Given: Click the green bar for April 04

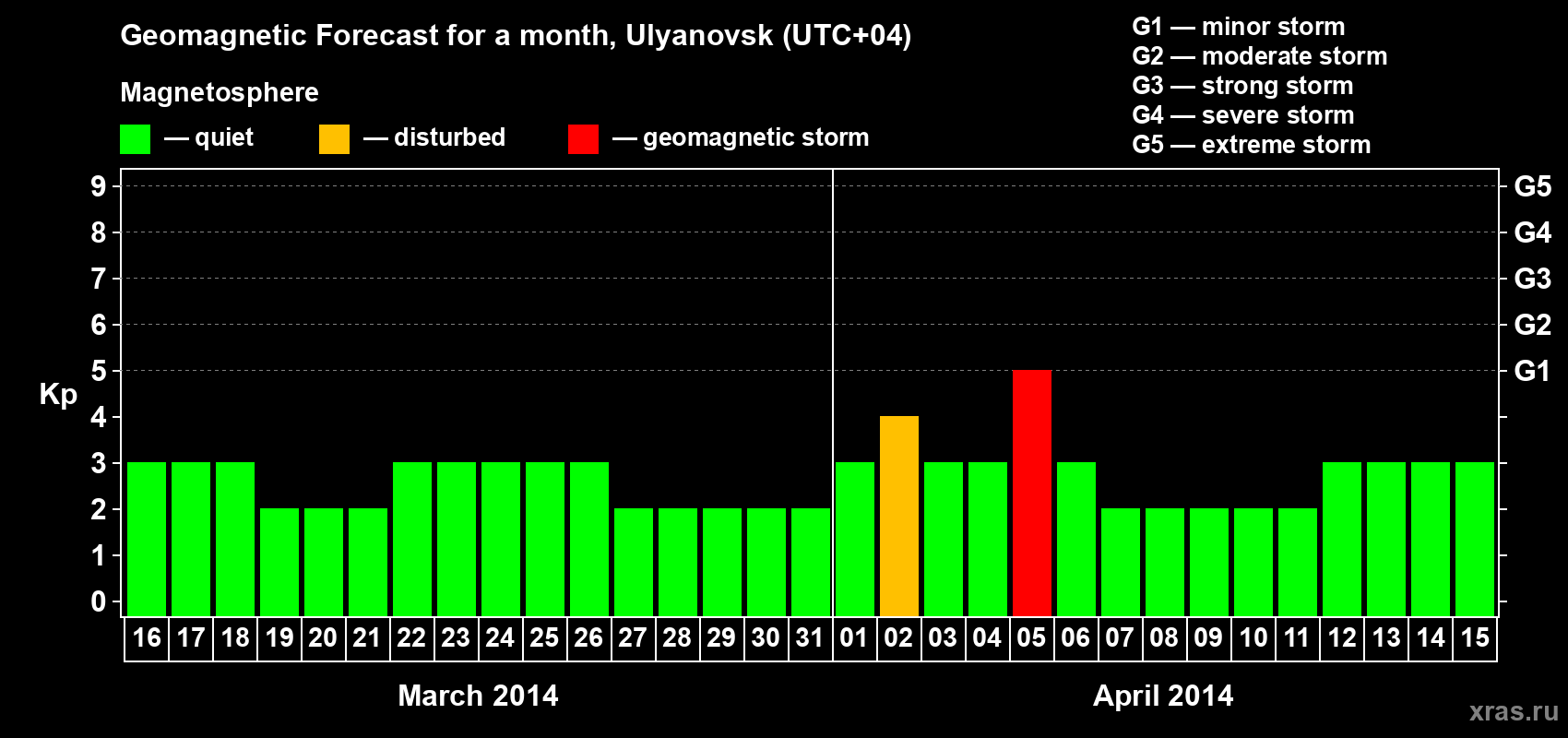Looking at the screenshot, I should pyautogui.click(x=988, y=539).
